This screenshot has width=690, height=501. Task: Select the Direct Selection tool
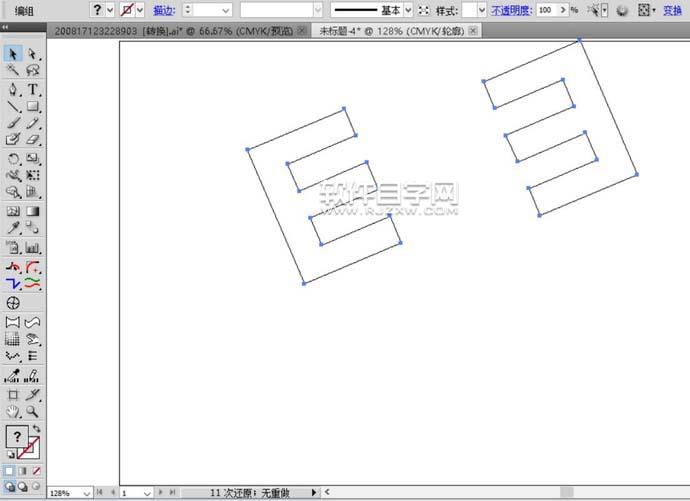click(32, 54)
